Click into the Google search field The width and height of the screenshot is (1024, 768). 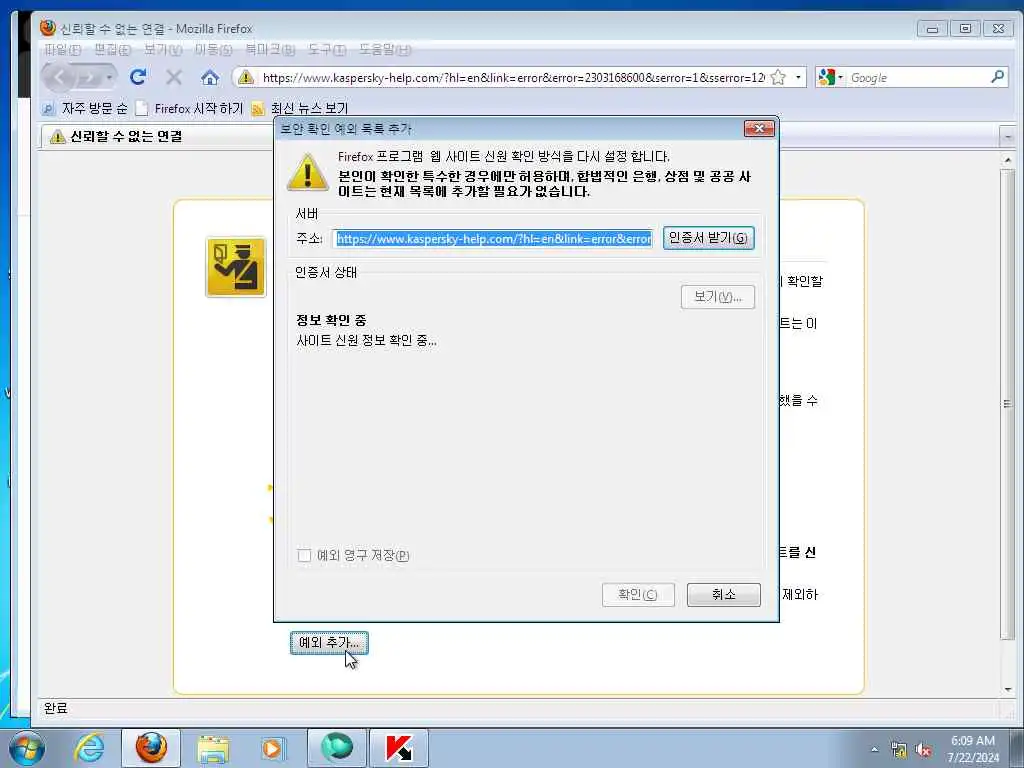pyautogui.click(x=917, y=78)
